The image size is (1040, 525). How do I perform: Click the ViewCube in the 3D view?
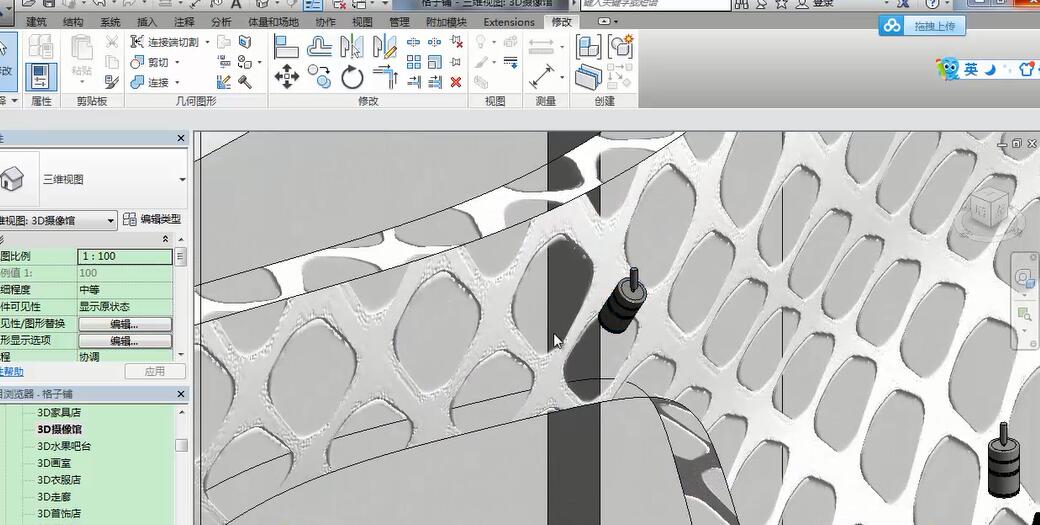pos(985,210)
